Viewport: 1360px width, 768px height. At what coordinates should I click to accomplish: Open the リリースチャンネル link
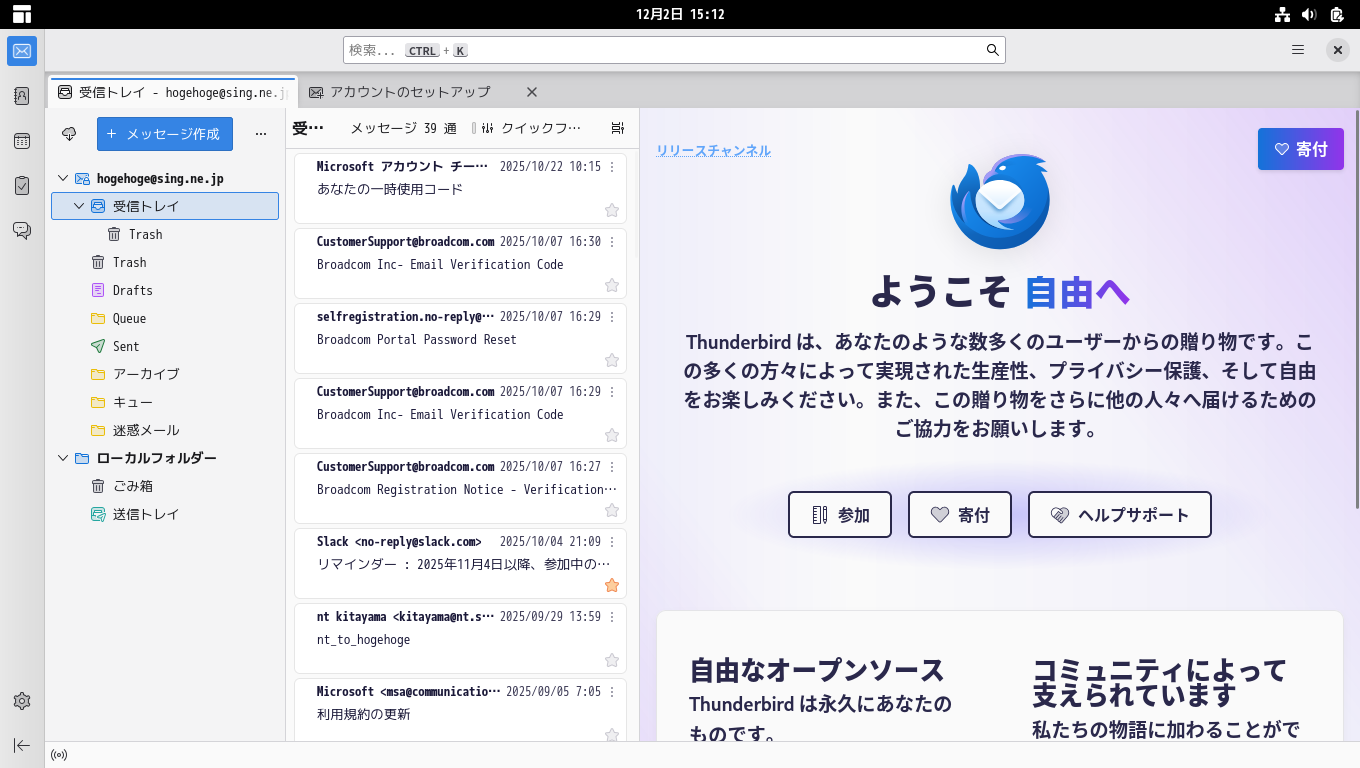(712, 150)
